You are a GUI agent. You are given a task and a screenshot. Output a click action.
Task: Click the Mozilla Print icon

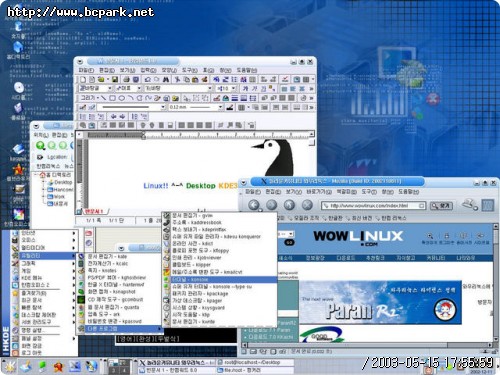point(469,204)
